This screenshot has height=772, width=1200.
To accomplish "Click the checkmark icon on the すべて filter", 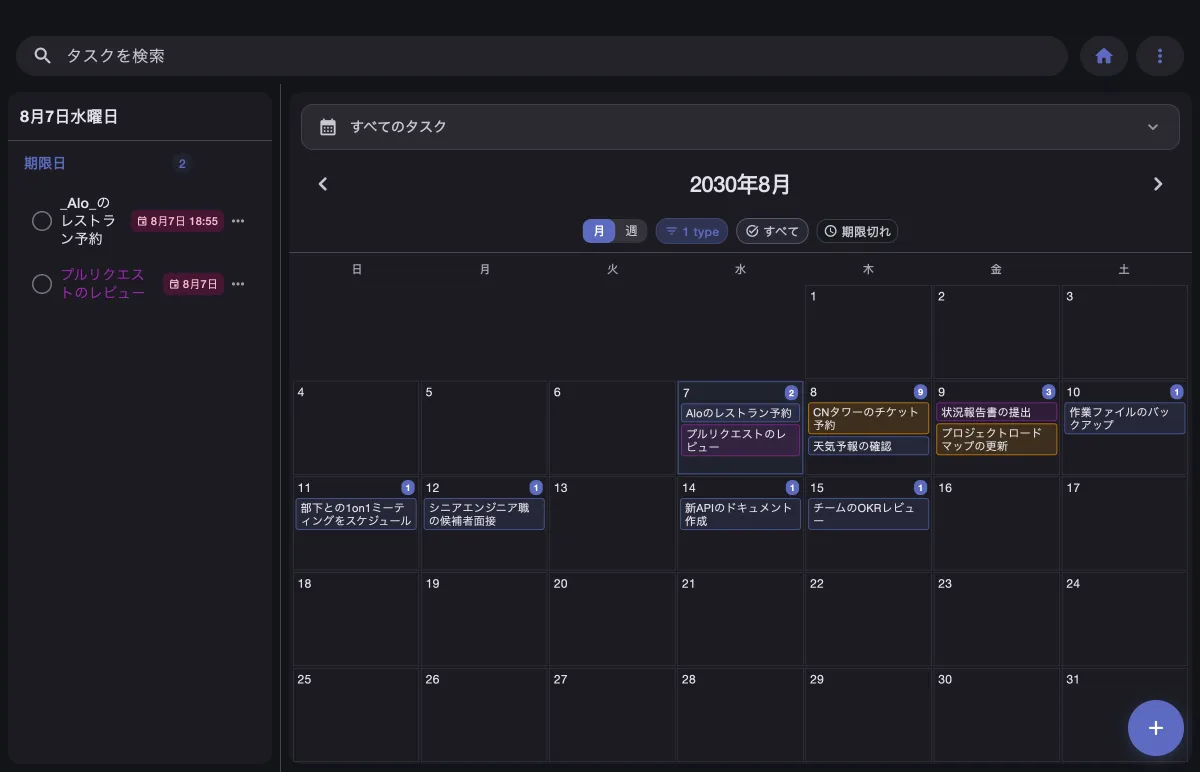I will click(753, 231).
